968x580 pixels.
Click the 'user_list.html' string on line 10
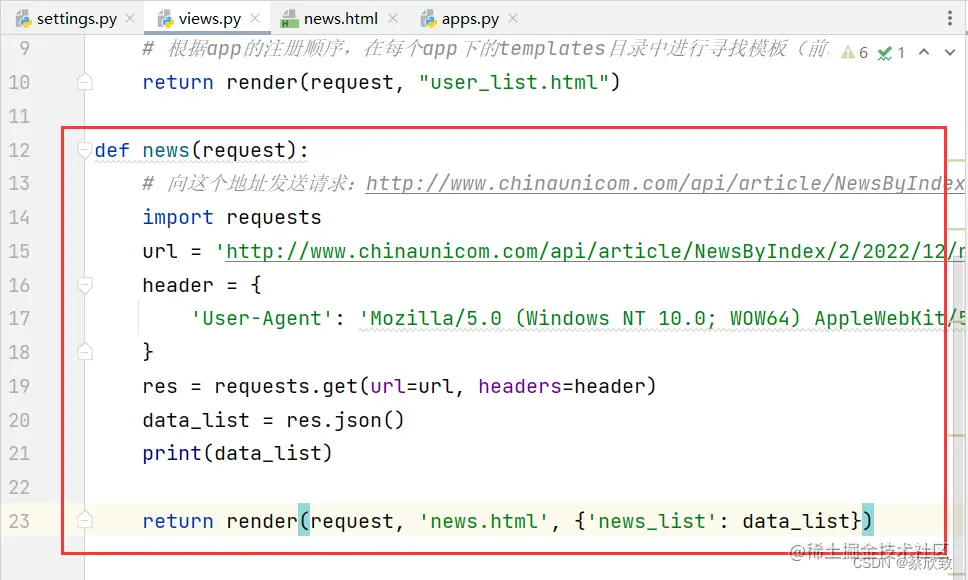(514, 82)
